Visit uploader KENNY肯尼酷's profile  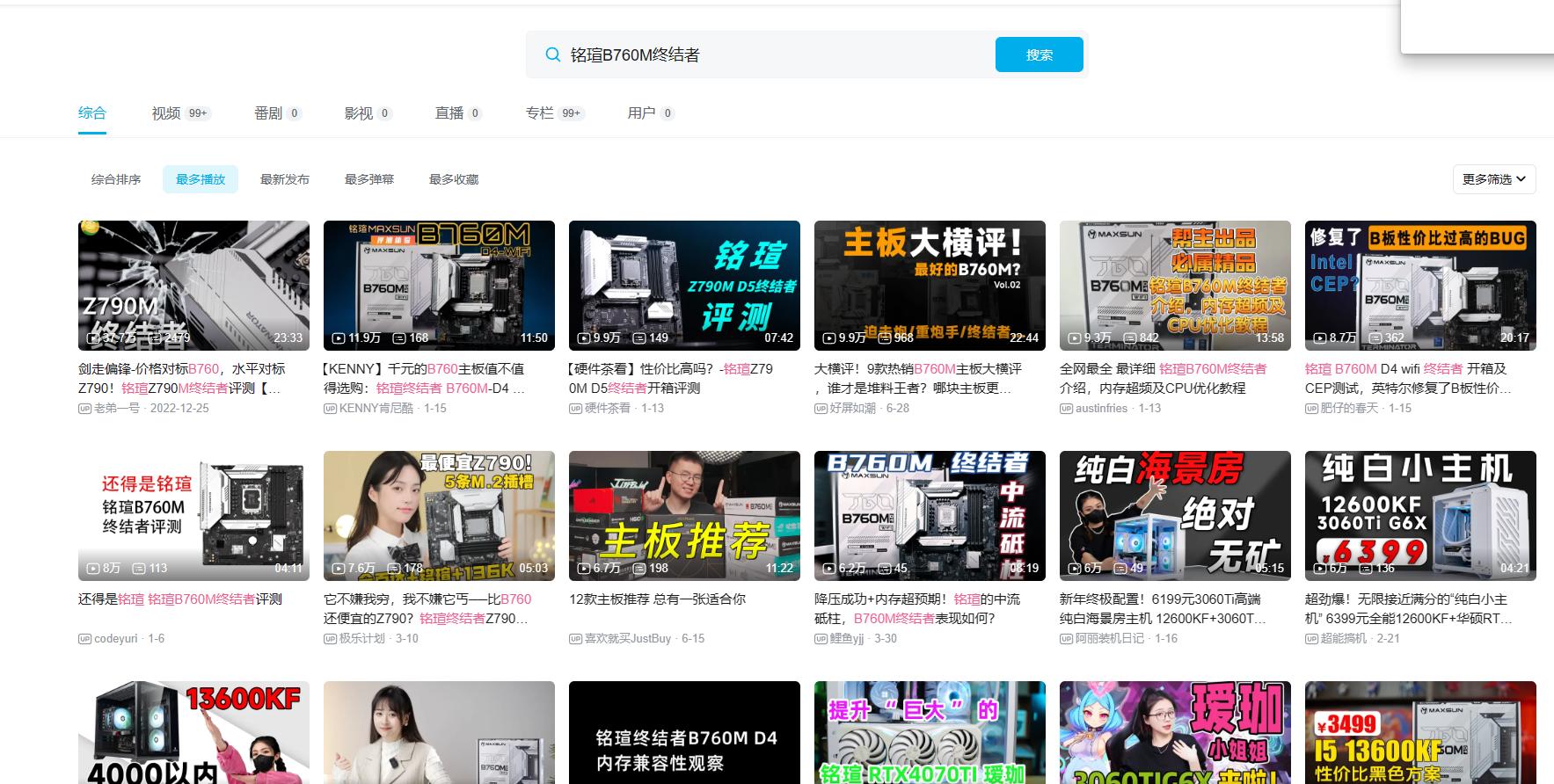click(376, 408)
